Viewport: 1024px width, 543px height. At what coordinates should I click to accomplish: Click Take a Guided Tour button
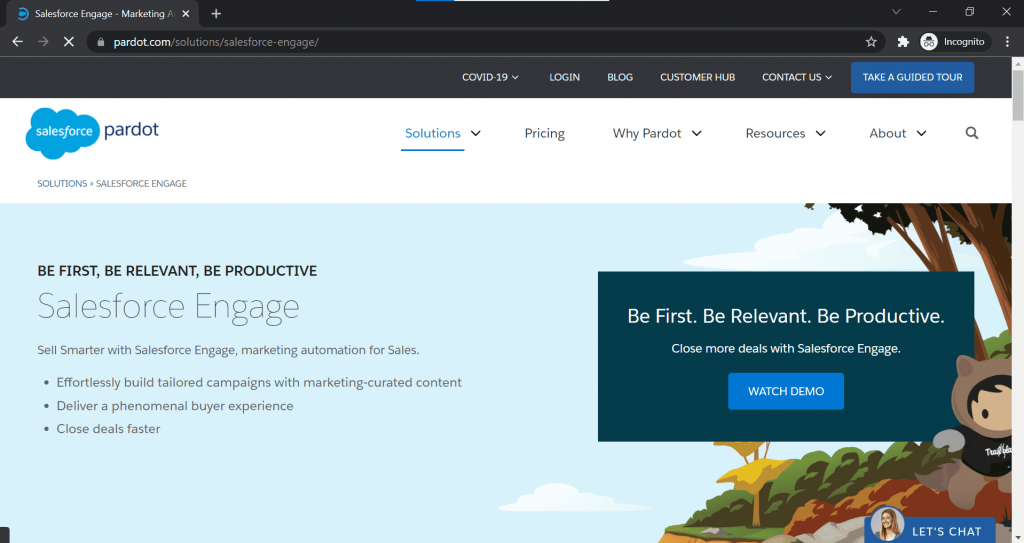pyautogui.click(x=912, y=77)
